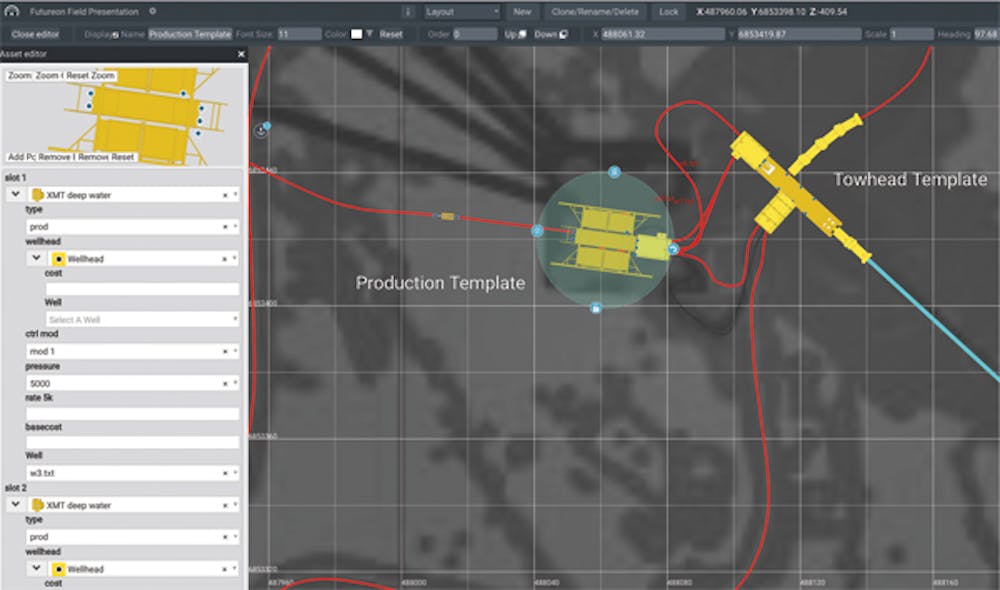Click the refresh icon next to Up
Image resolution: width=1000 pixels, height=590 pixels.
[523, 33]
